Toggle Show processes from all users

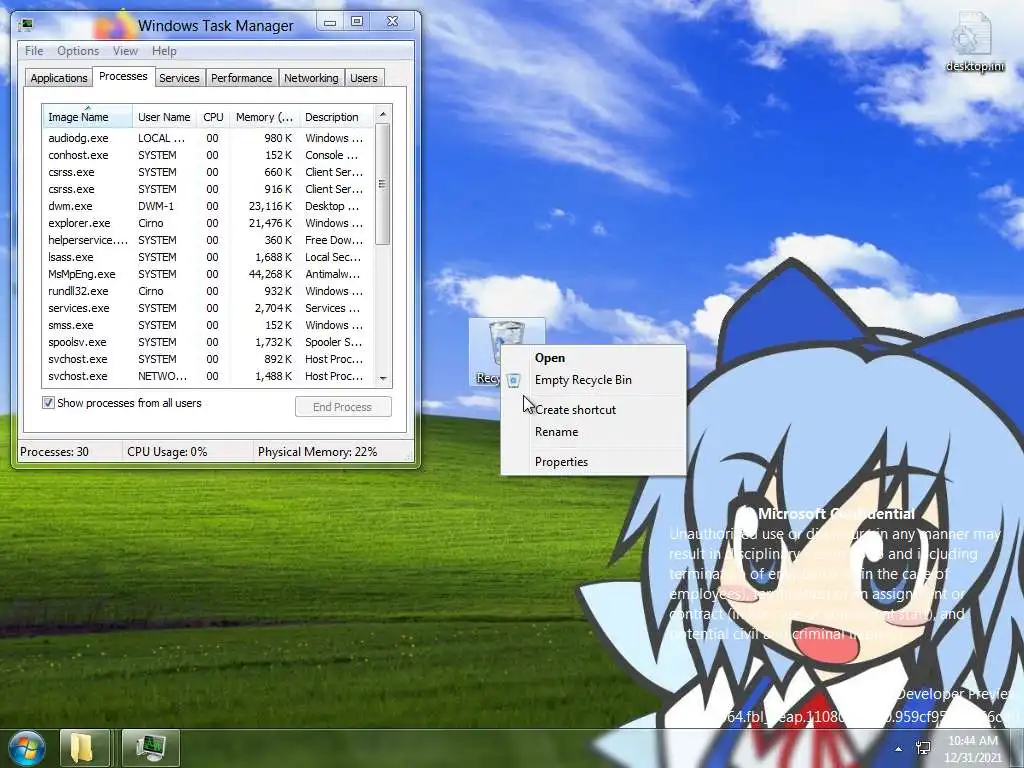48,403
